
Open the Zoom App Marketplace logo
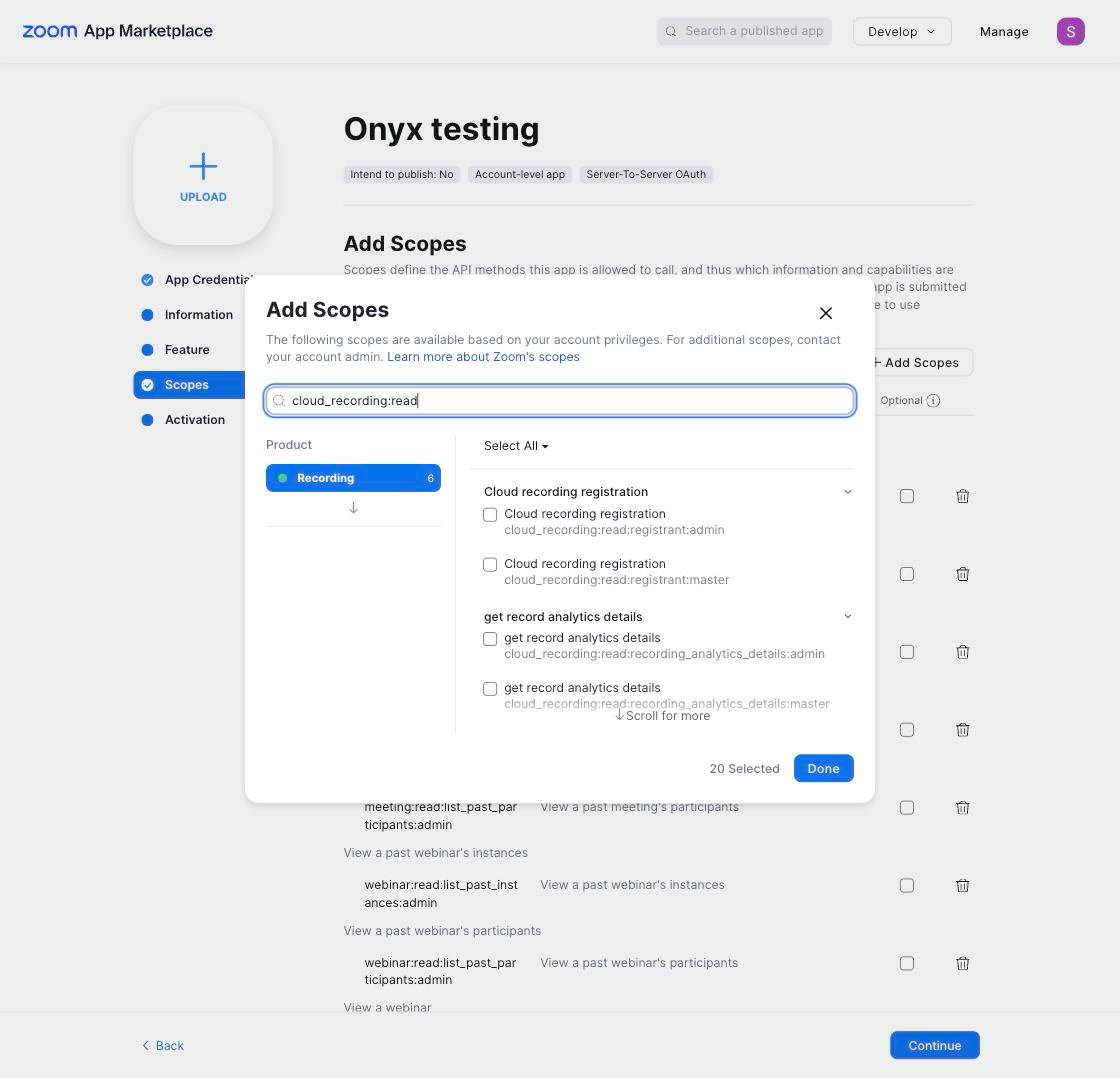(117, 31)
